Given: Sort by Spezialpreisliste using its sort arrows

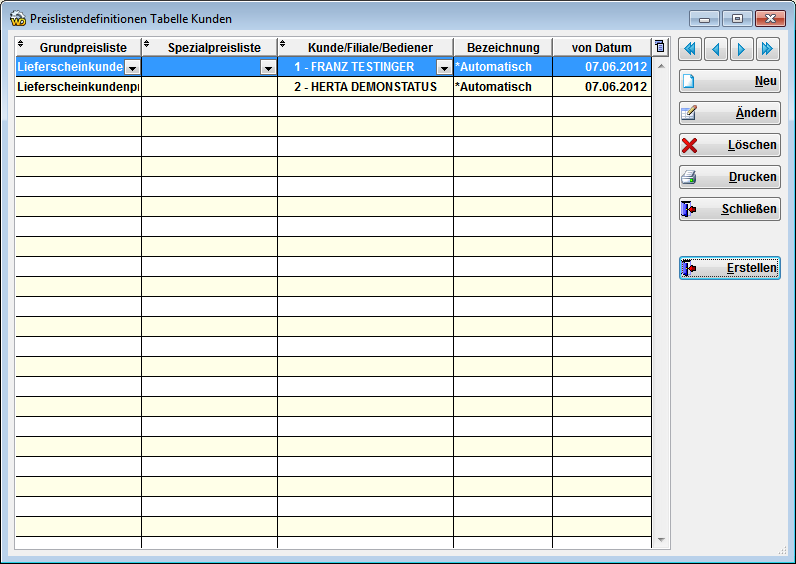Looking at the screenshot, I should 146,44.
